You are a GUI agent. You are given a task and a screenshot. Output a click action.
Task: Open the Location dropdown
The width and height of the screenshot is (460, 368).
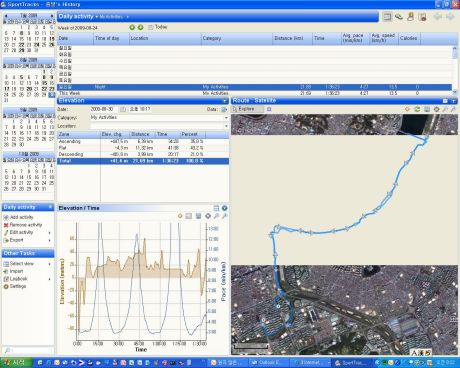(x=226, y=126)
